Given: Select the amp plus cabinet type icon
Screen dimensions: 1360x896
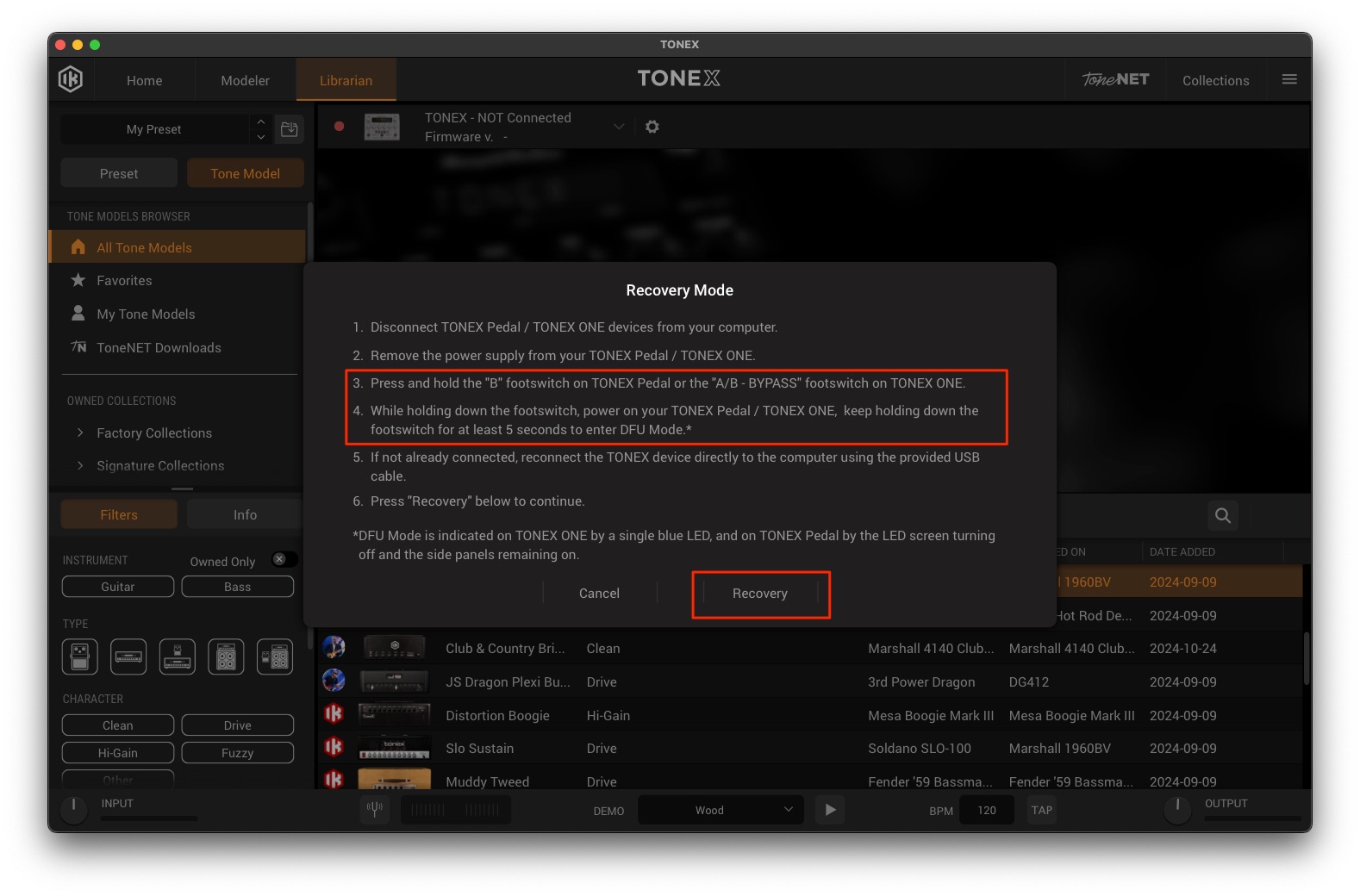Looking at the screenshot, I should [275, 657].
